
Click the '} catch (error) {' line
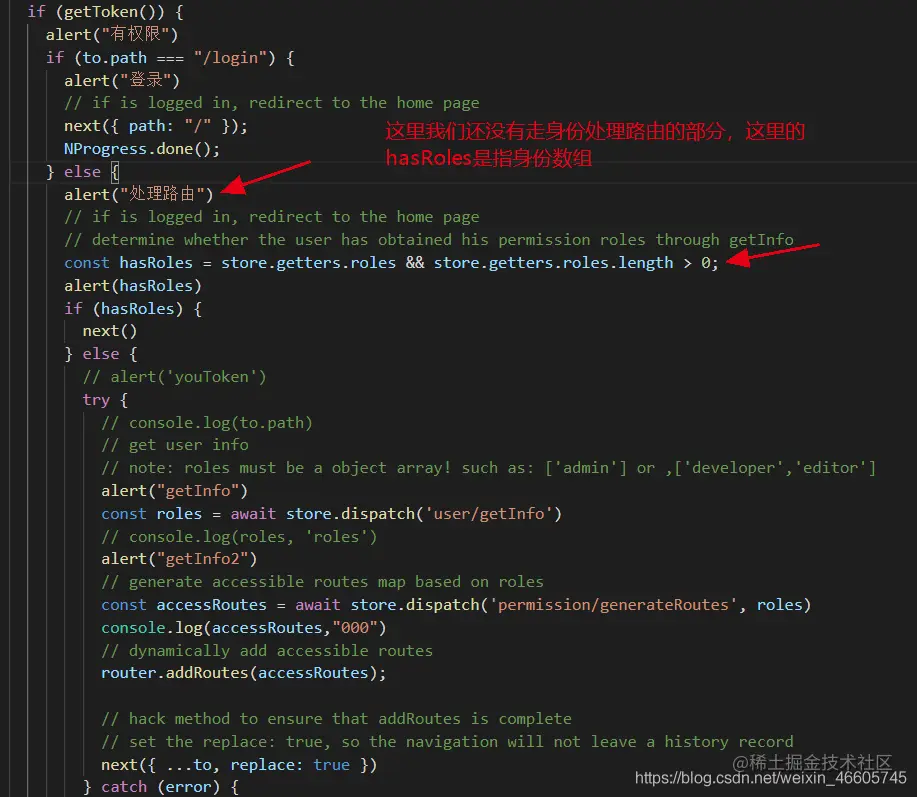[x=161, y=787]
